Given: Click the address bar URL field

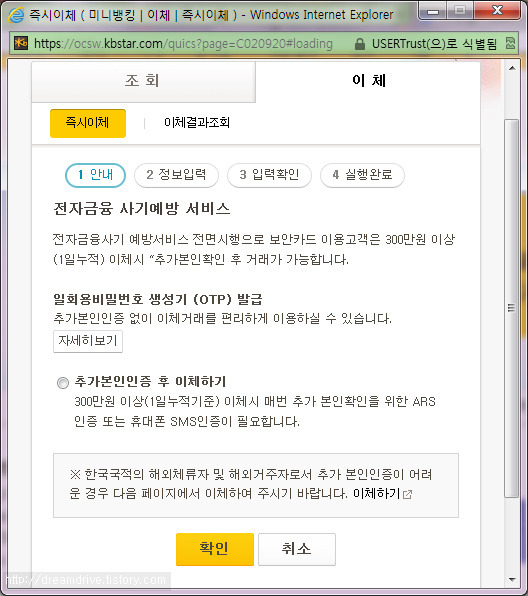Looking at the screenshot, I should coord(183,44).
